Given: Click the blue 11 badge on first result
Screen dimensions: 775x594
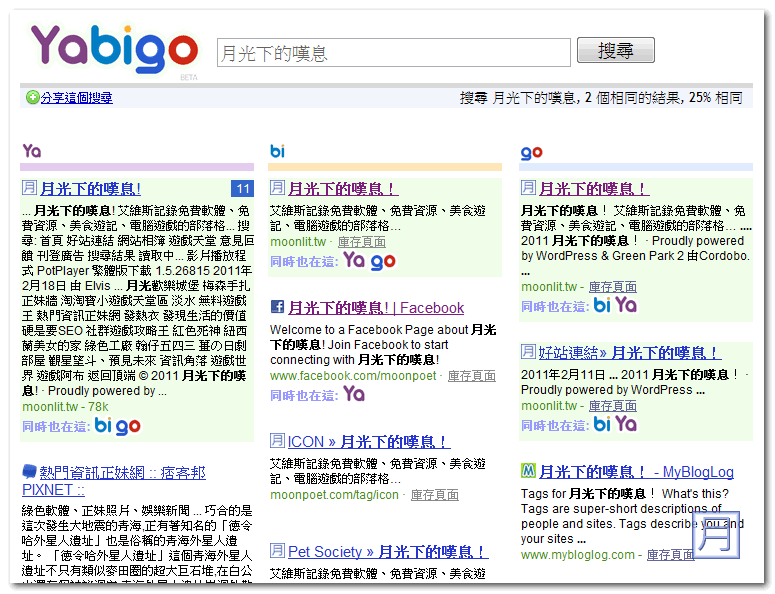Looking at the screenshot, I should [x=241, y=188].
